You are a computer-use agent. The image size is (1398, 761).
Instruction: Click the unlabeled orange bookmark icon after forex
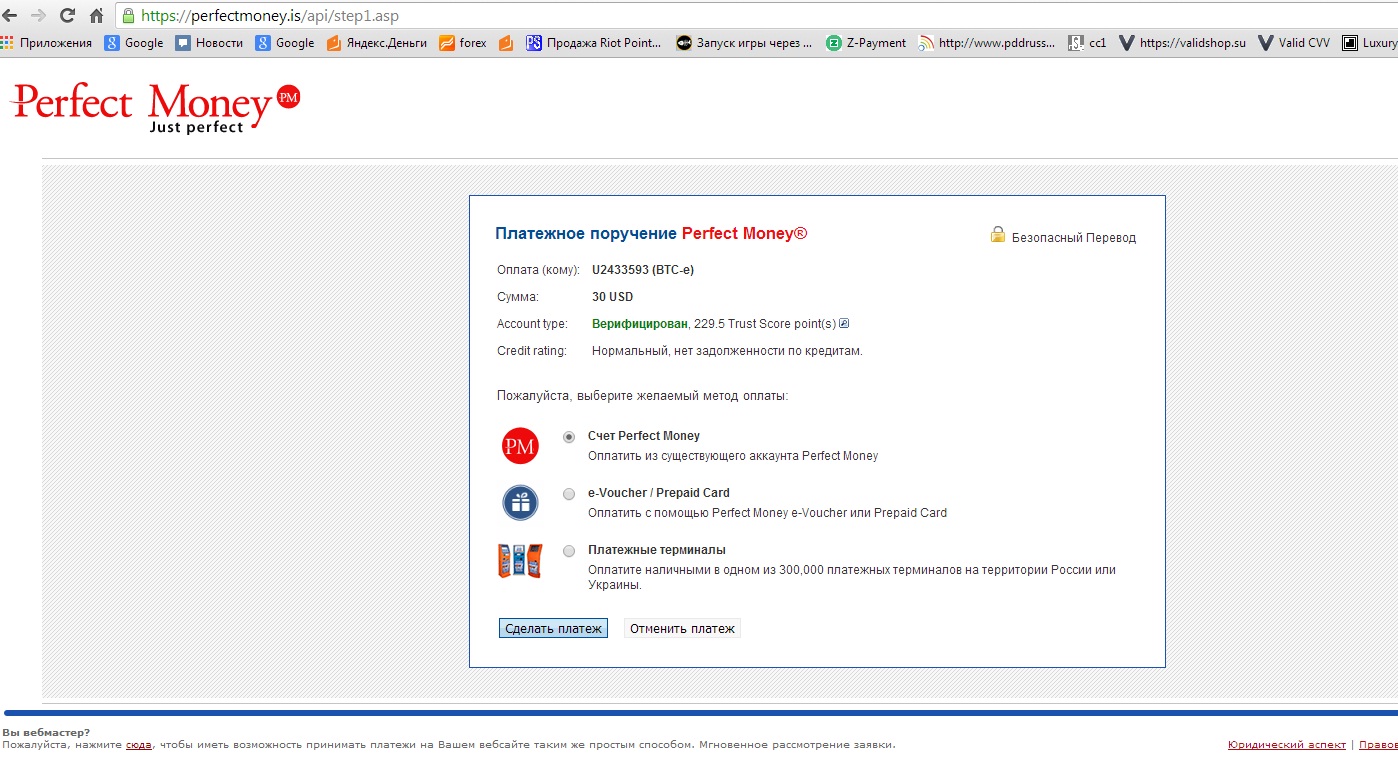click(506, 43)
